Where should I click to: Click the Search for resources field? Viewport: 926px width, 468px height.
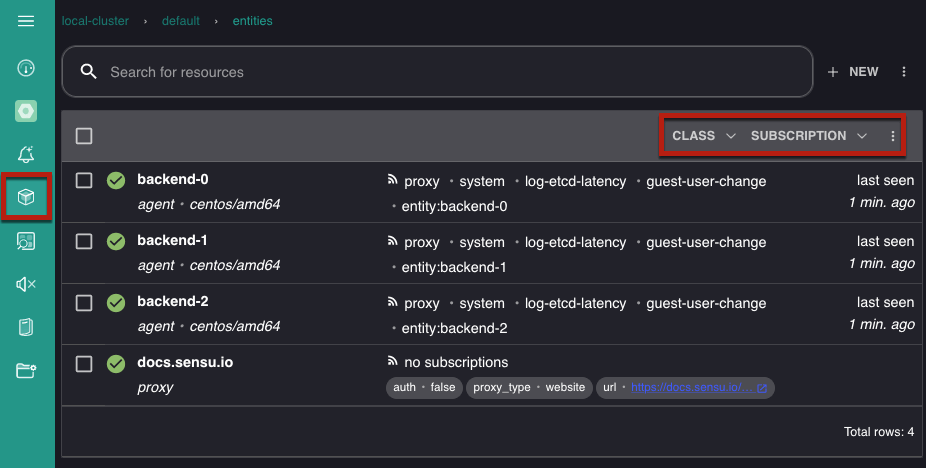(x=438, y=72)
